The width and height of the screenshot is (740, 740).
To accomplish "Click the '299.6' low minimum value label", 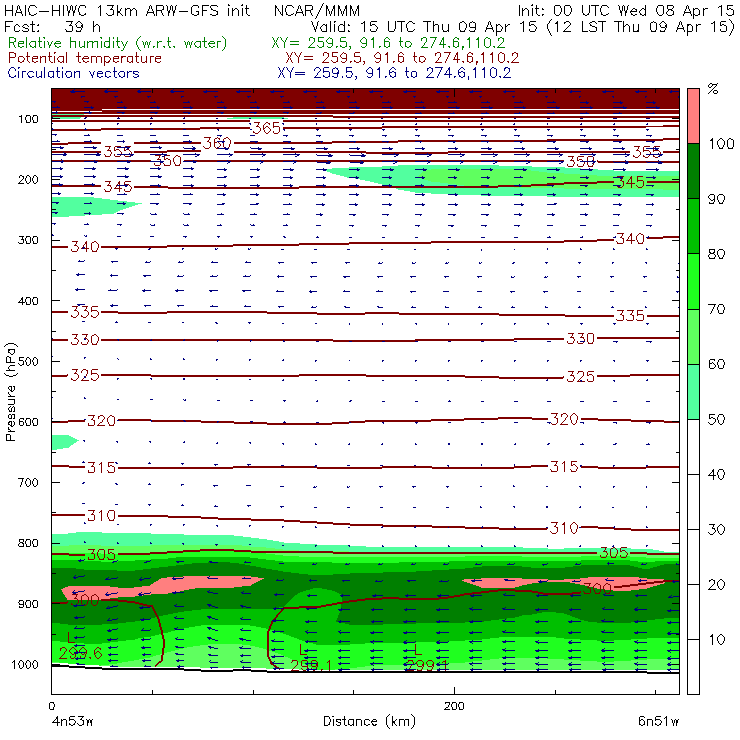I will coord(80,653).
